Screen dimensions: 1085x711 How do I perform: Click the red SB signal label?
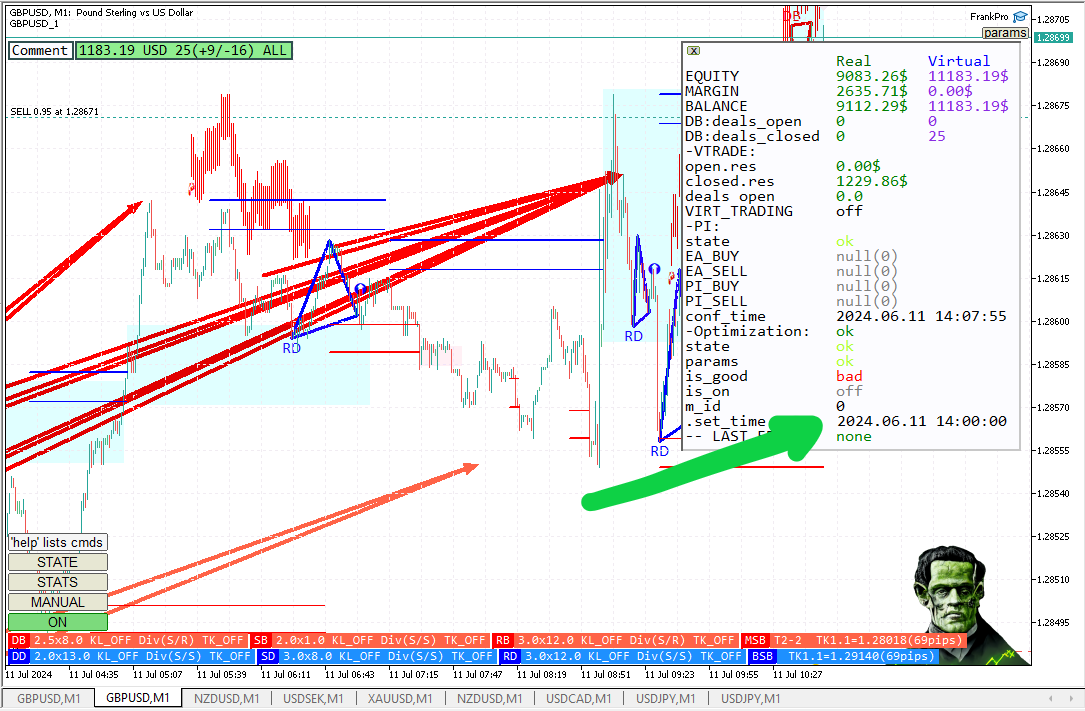point(261,640)
